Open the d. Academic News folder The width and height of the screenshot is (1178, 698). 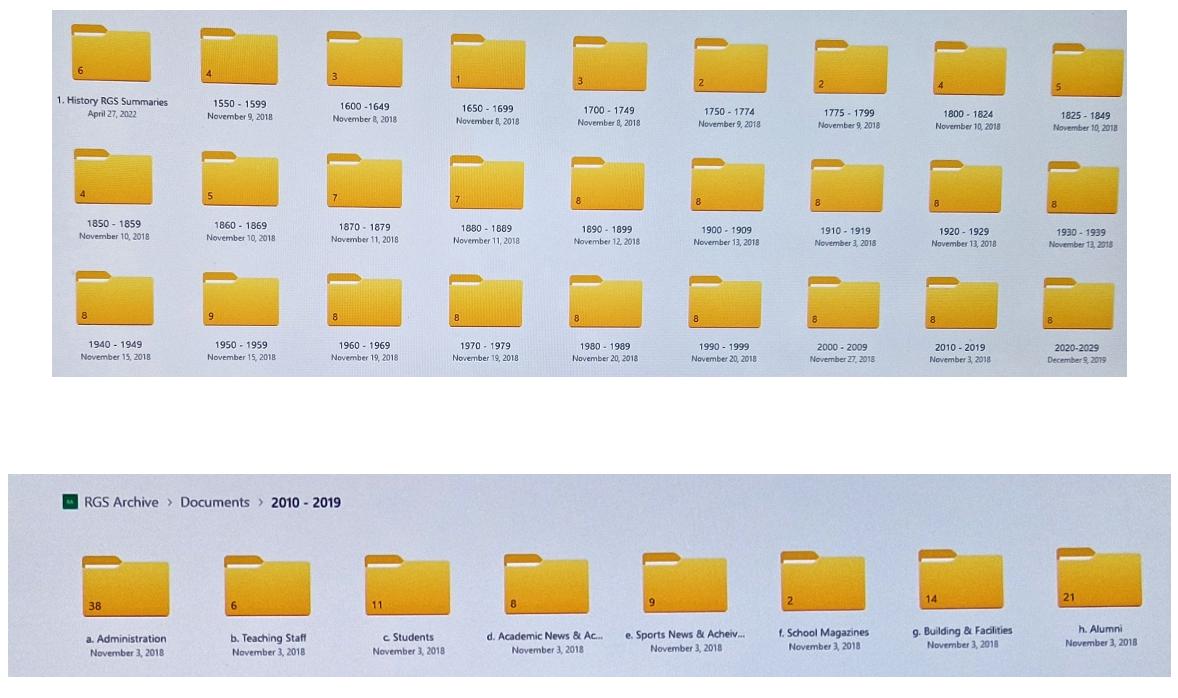point(546,585)
